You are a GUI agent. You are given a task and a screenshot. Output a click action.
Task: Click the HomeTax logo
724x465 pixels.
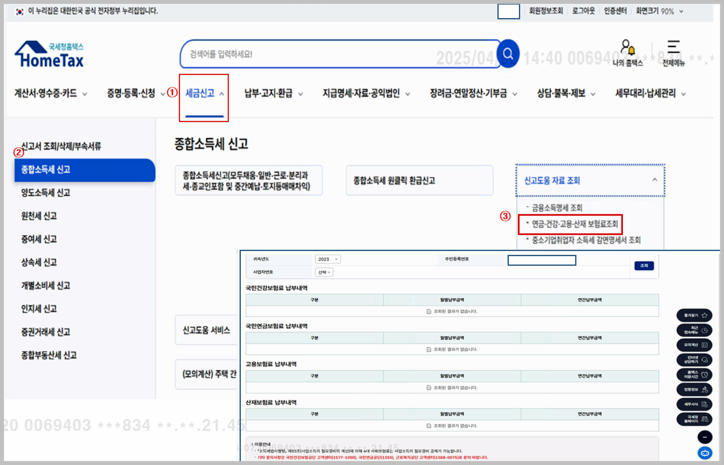pos(49,54)
